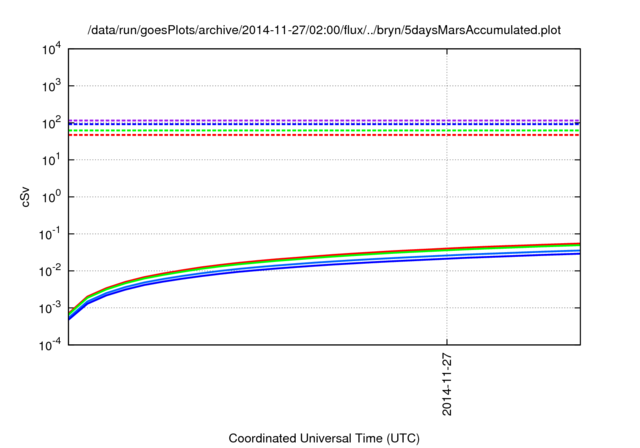This screenshot has width=640, height=448.
Task: Click the Coordinated Universal Time (UTC) label
Action: [324, 438]
